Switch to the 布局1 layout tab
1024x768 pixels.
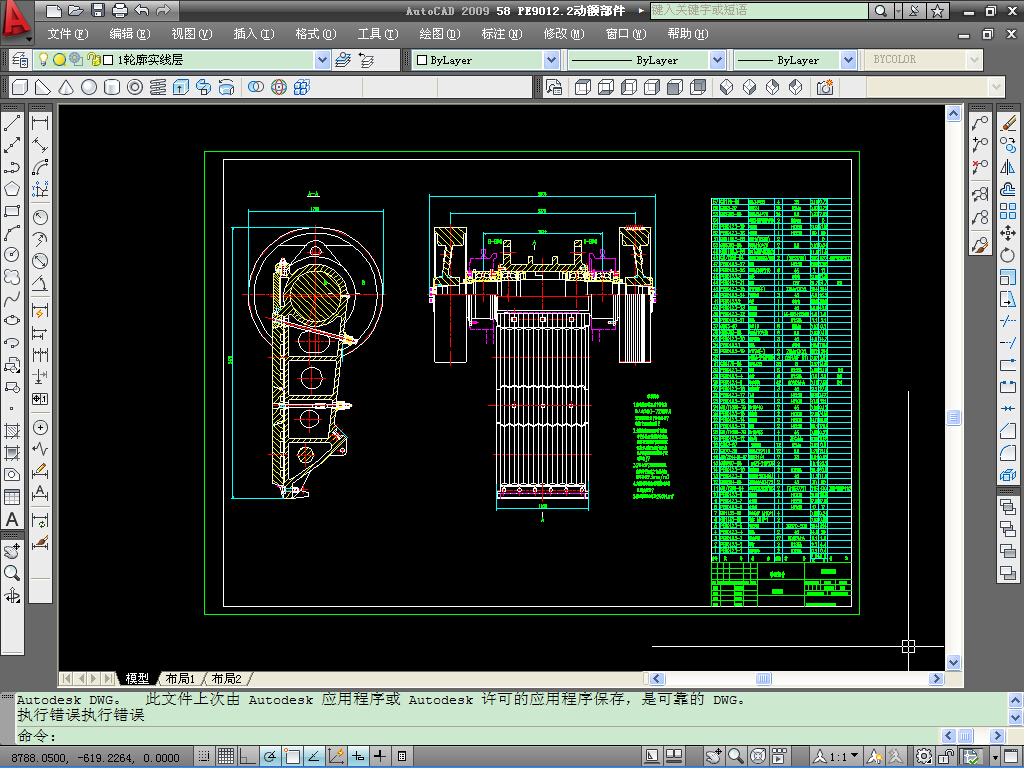click(180, 679)
